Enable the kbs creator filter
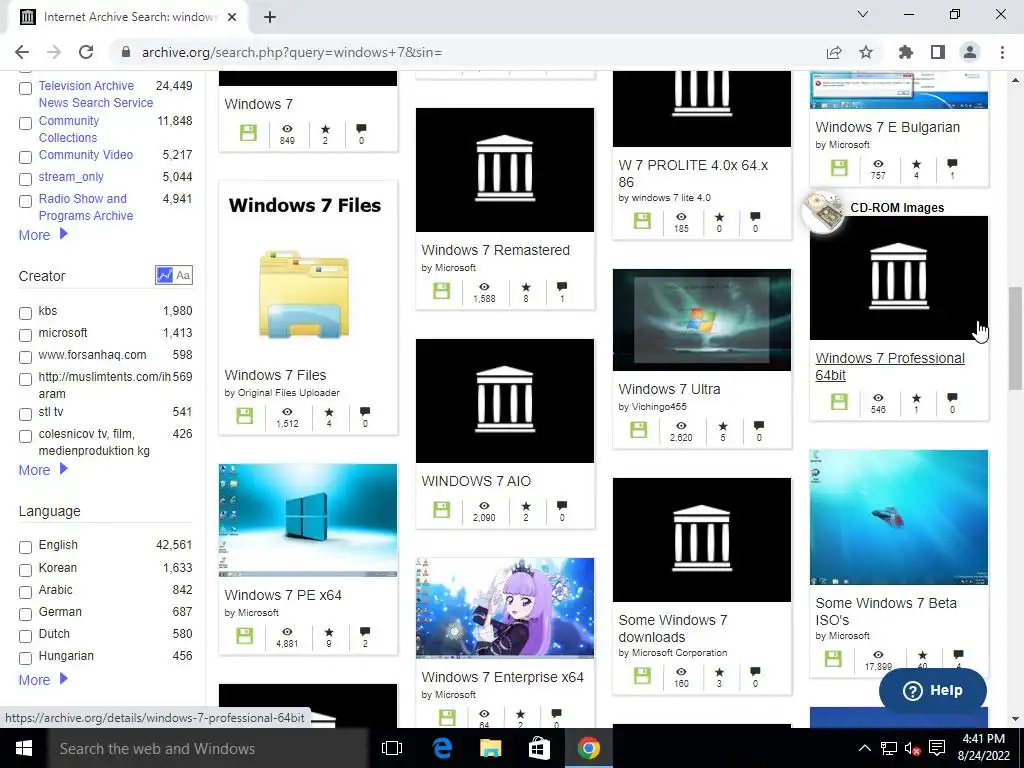This screenshot has height=768, width=1024. pos(25,313)
